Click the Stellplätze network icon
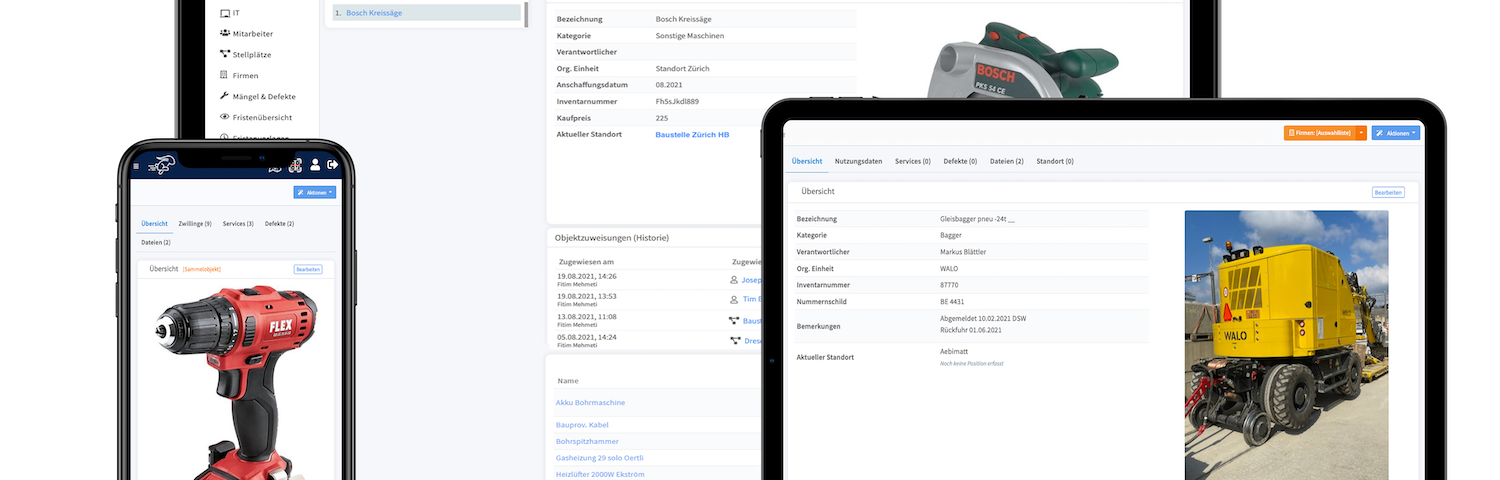This screenshot has height=480, width=1500. click(224, 55)
